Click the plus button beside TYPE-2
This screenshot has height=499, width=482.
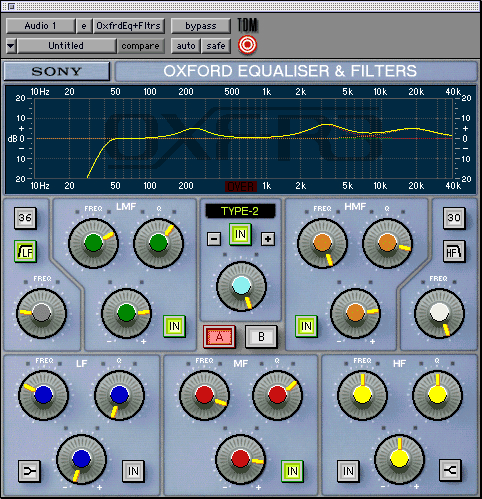click(x=268, y=239)
